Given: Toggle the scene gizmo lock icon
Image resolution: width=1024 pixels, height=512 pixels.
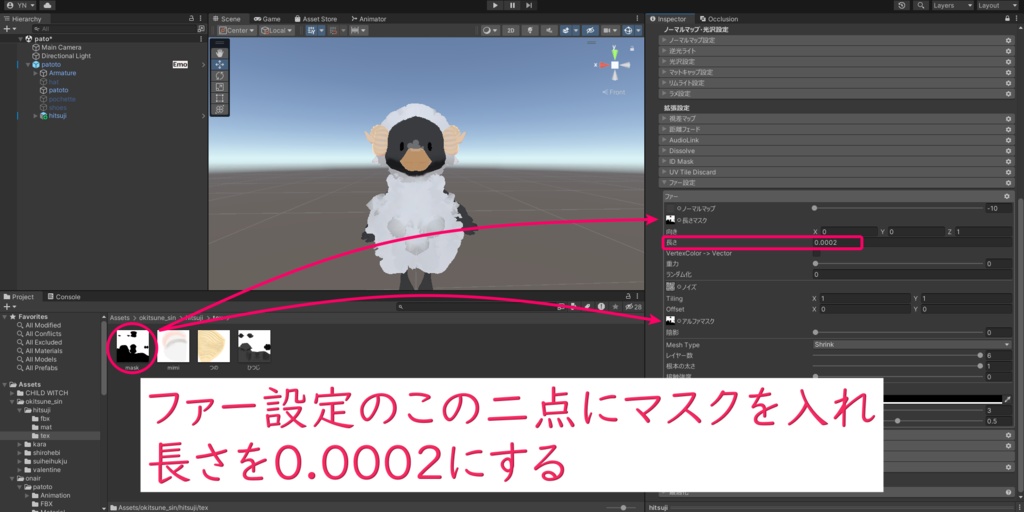Looking at the screenshot, I should coord(632,48).
